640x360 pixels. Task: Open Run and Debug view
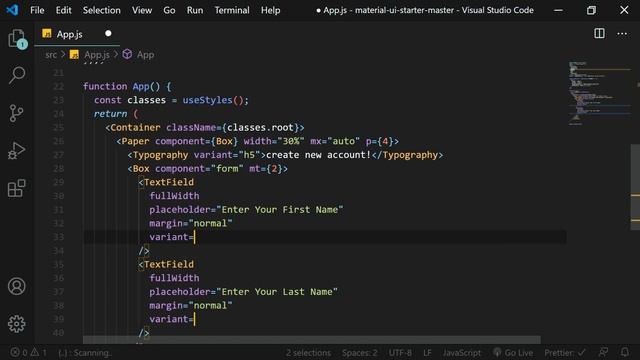tap(16, 151)
